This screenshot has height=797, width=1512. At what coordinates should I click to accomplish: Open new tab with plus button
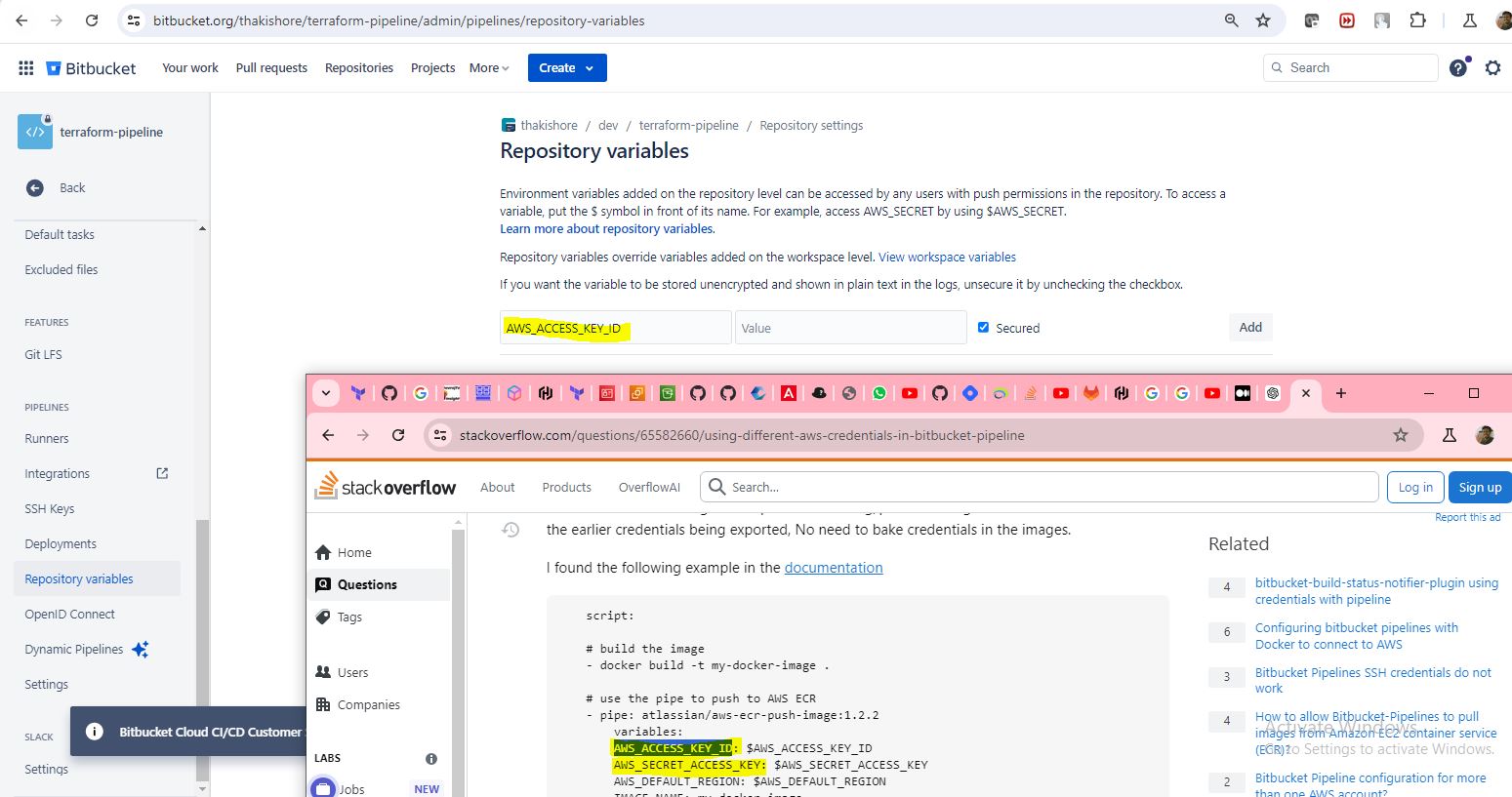pyautogui.click(x=1341, y=393)
